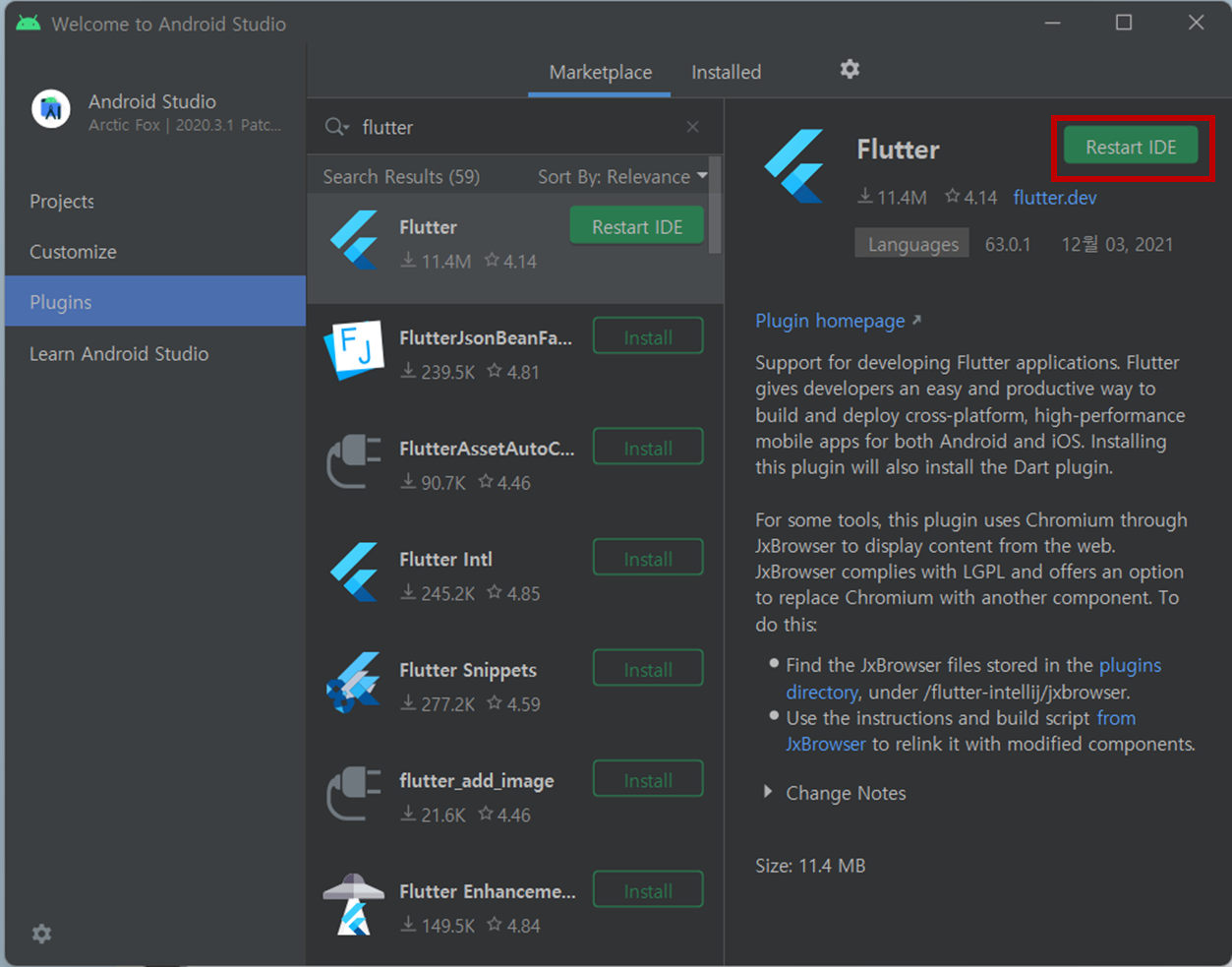
Task: Click the Flutter Intl plugin icon
Action: (x=354, y=572)
